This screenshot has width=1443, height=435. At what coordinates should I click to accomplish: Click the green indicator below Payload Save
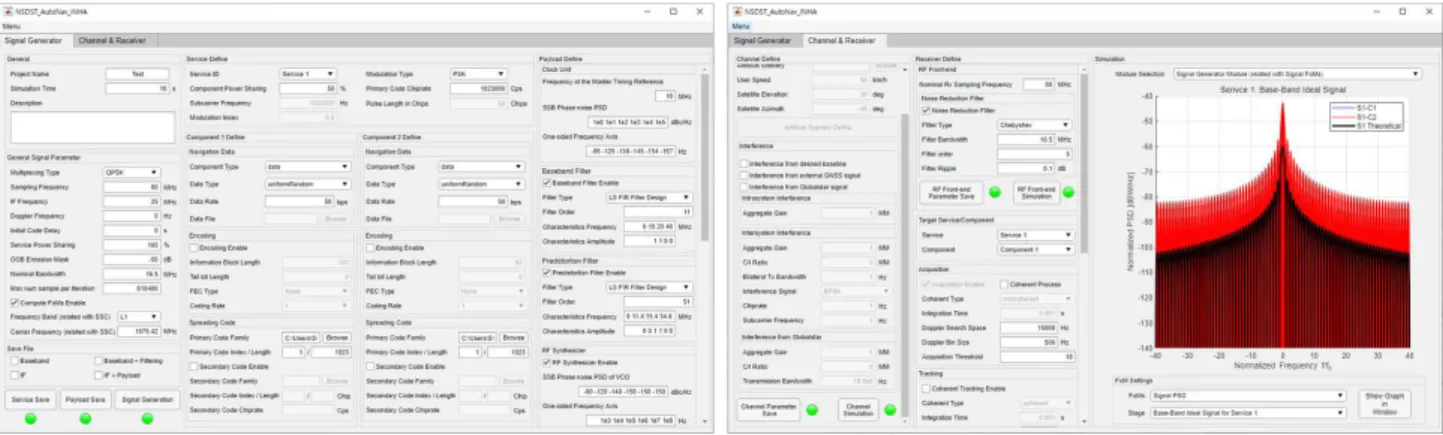(87, 418)
